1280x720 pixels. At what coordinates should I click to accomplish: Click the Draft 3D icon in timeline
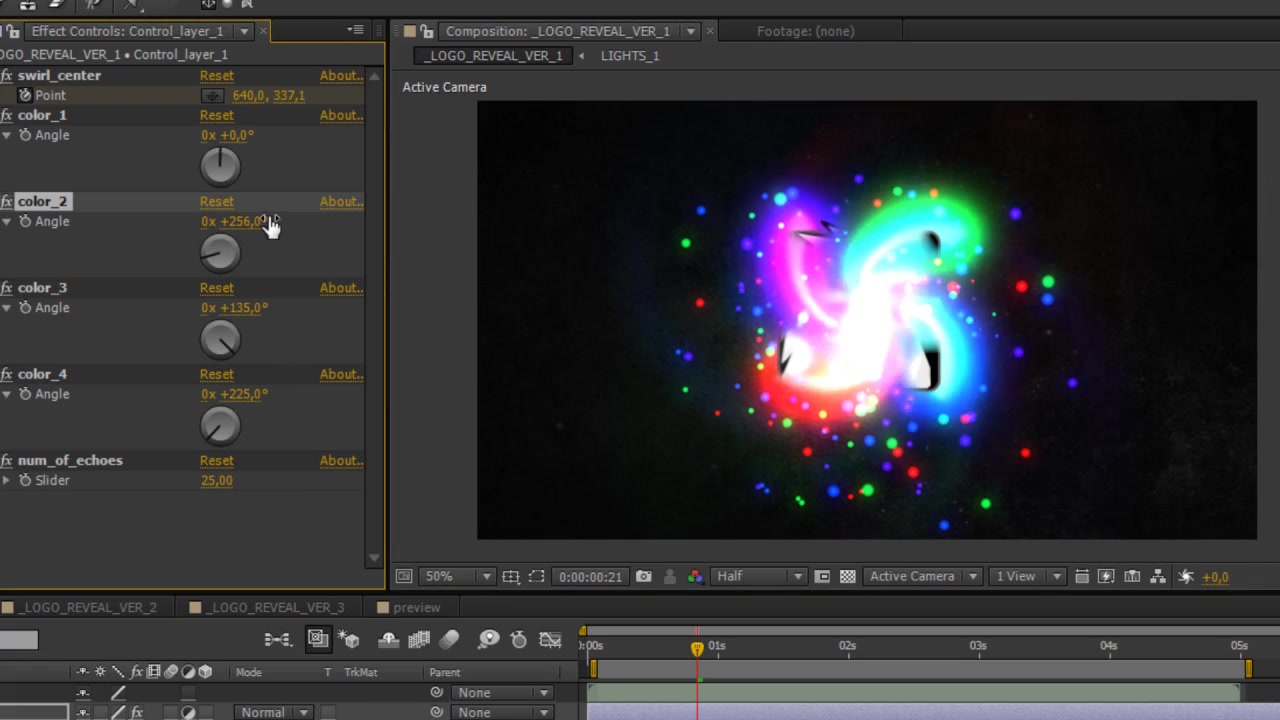tap(348, 640)
